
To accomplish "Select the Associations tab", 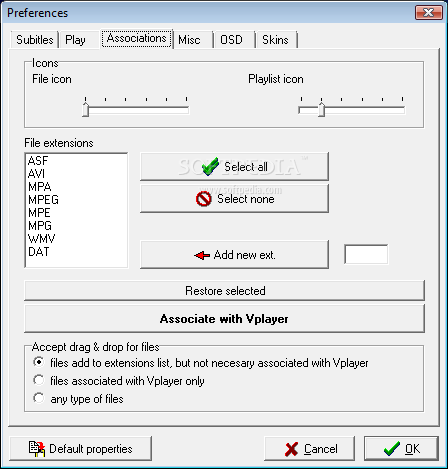I will coord(137,39).
